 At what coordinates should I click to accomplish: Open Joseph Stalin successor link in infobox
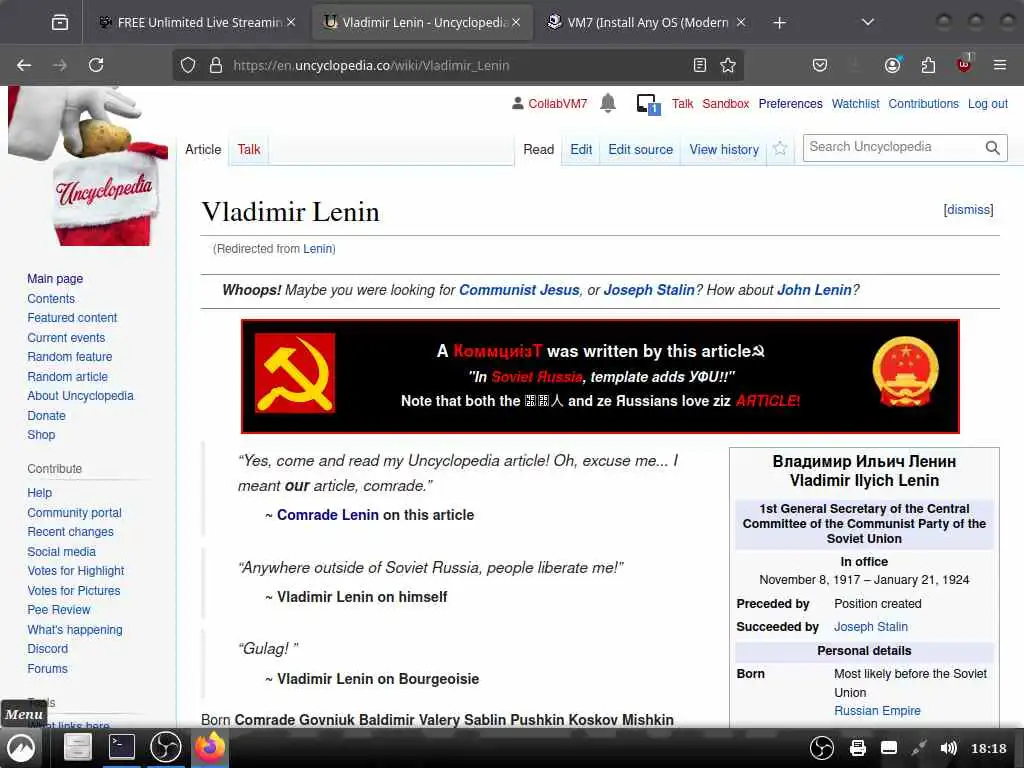[x=871, y=627]
